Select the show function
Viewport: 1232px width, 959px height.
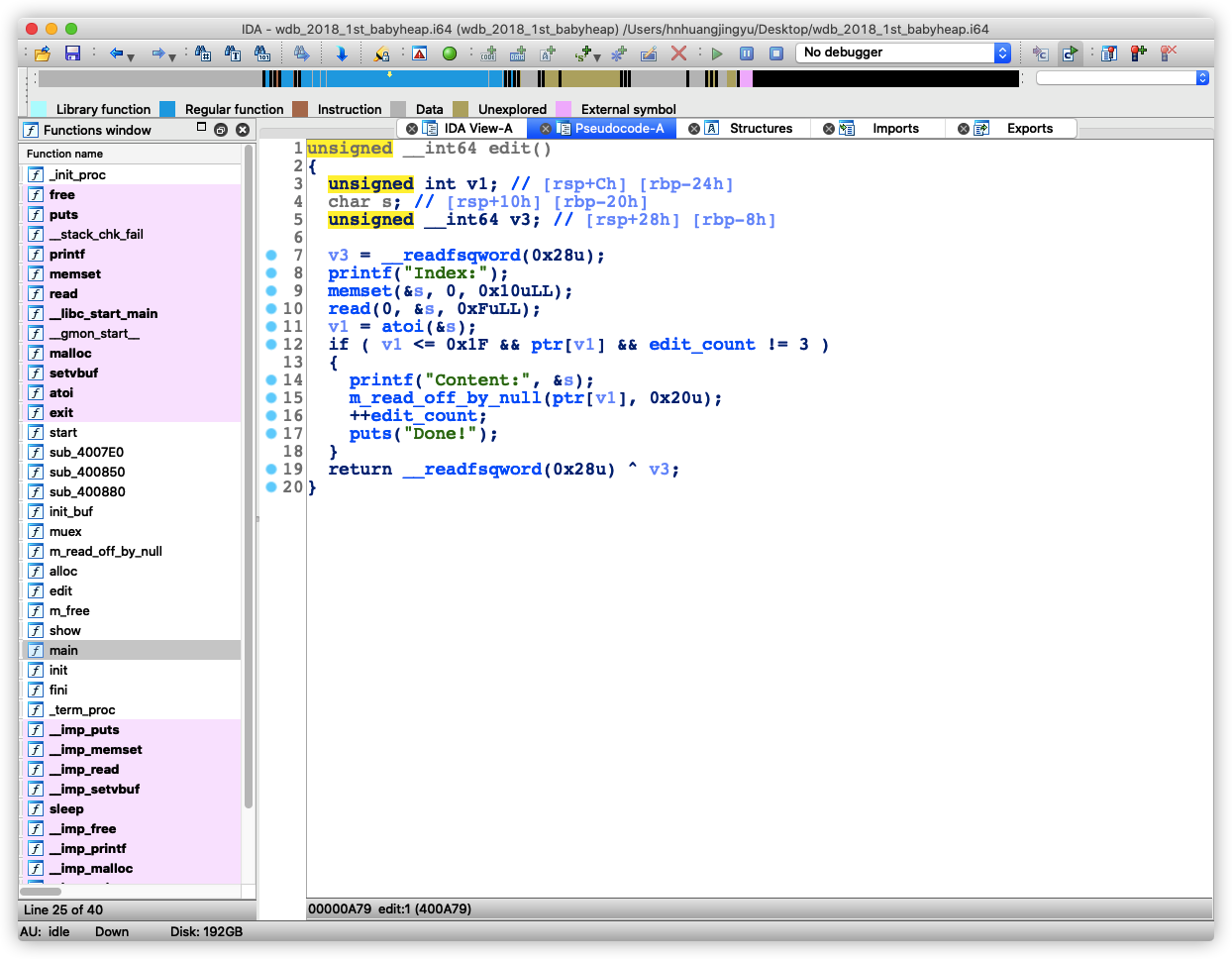[x=130, y=630]
